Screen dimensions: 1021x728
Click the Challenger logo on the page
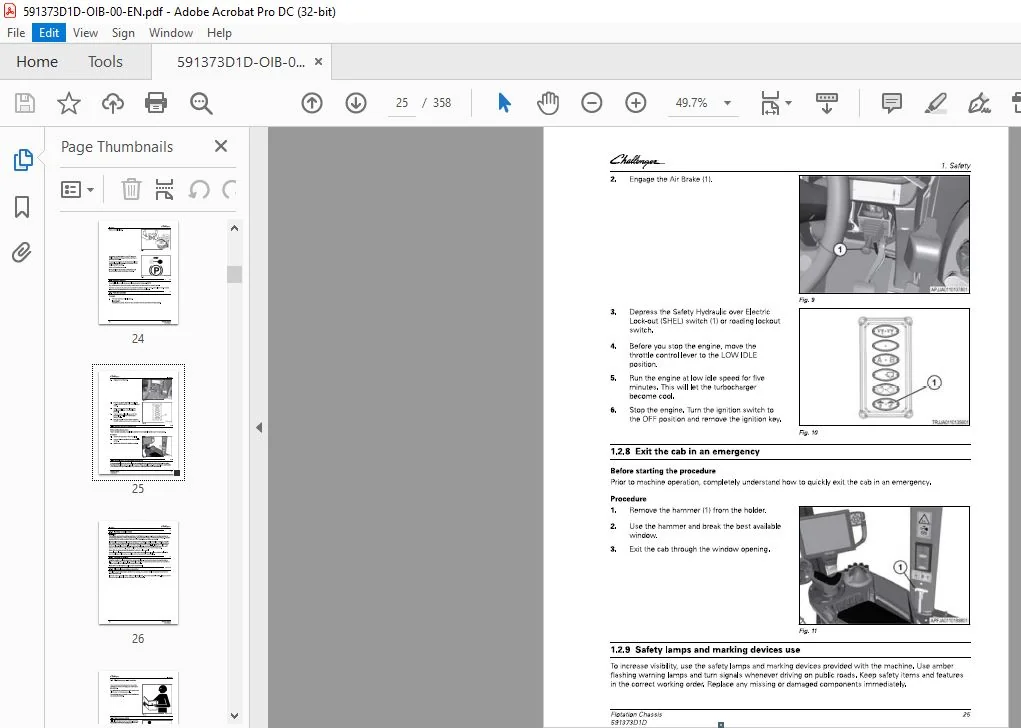(x=637, y=160)
